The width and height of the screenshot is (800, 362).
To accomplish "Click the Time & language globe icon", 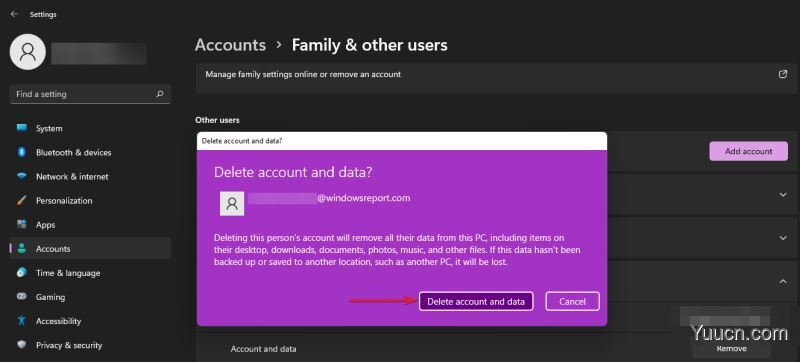I will tap(21, 273).
